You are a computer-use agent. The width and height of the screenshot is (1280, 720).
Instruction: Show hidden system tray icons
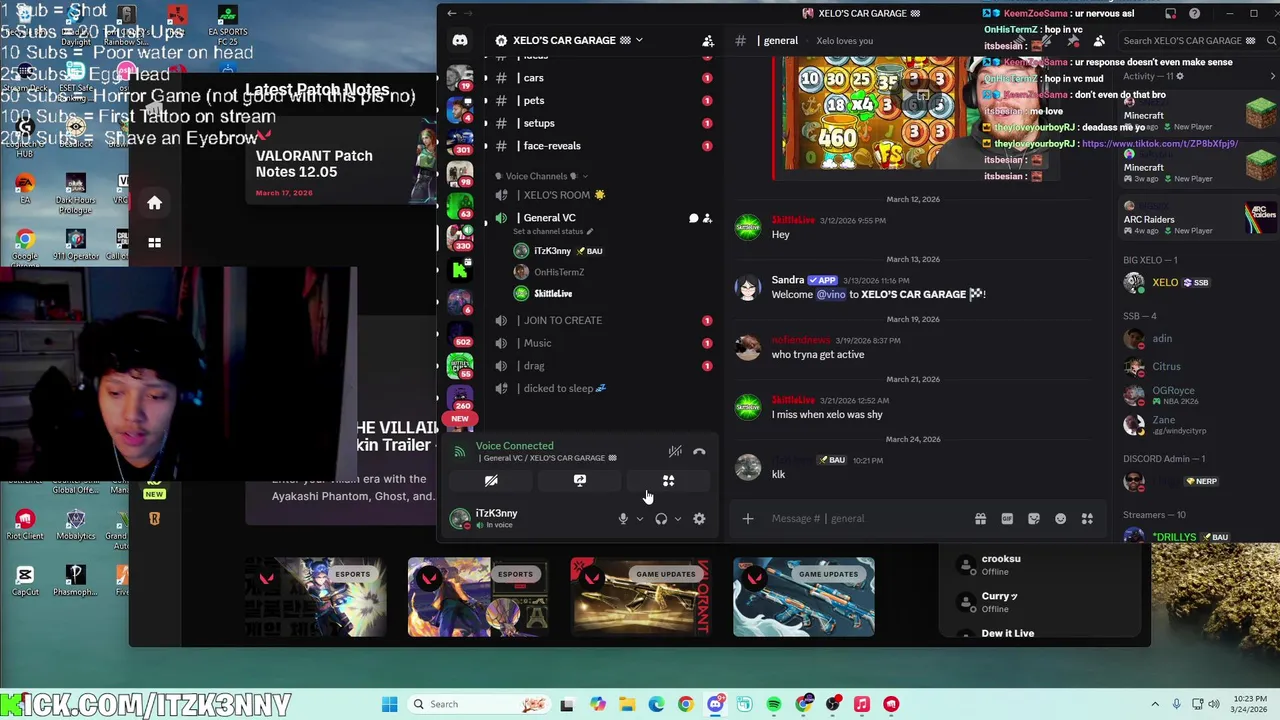coord(1155,704)
